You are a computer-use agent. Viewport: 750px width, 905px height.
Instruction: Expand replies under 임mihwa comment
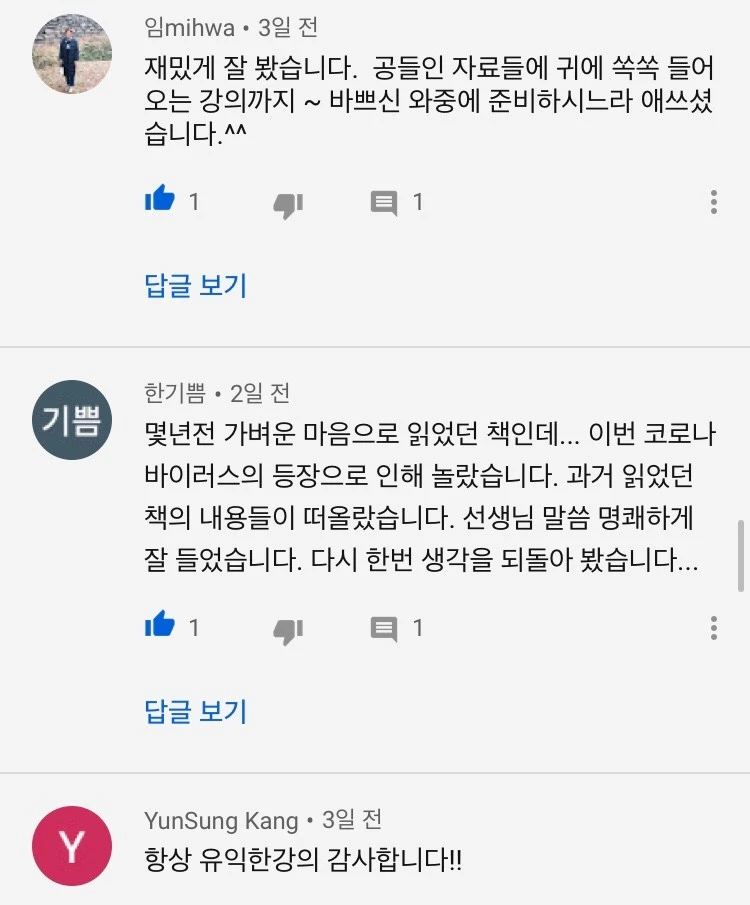pyautogui.click(x=196, y=285)
